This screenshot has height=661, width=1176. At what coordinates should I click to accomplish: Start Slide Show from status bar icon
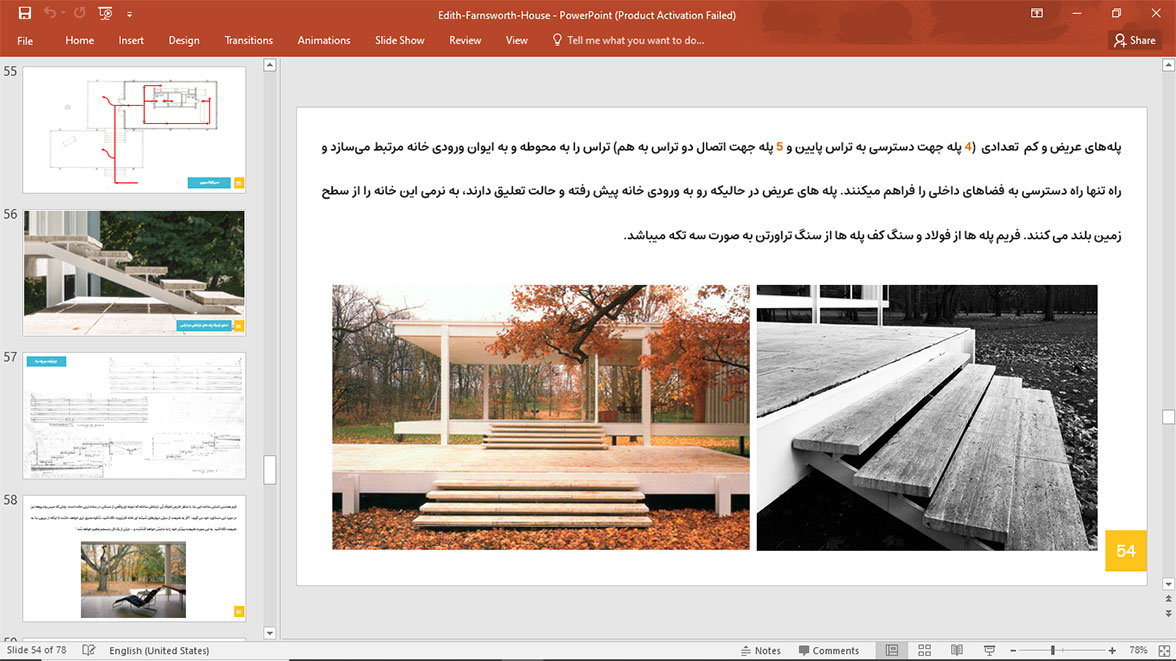pos(989,650)
